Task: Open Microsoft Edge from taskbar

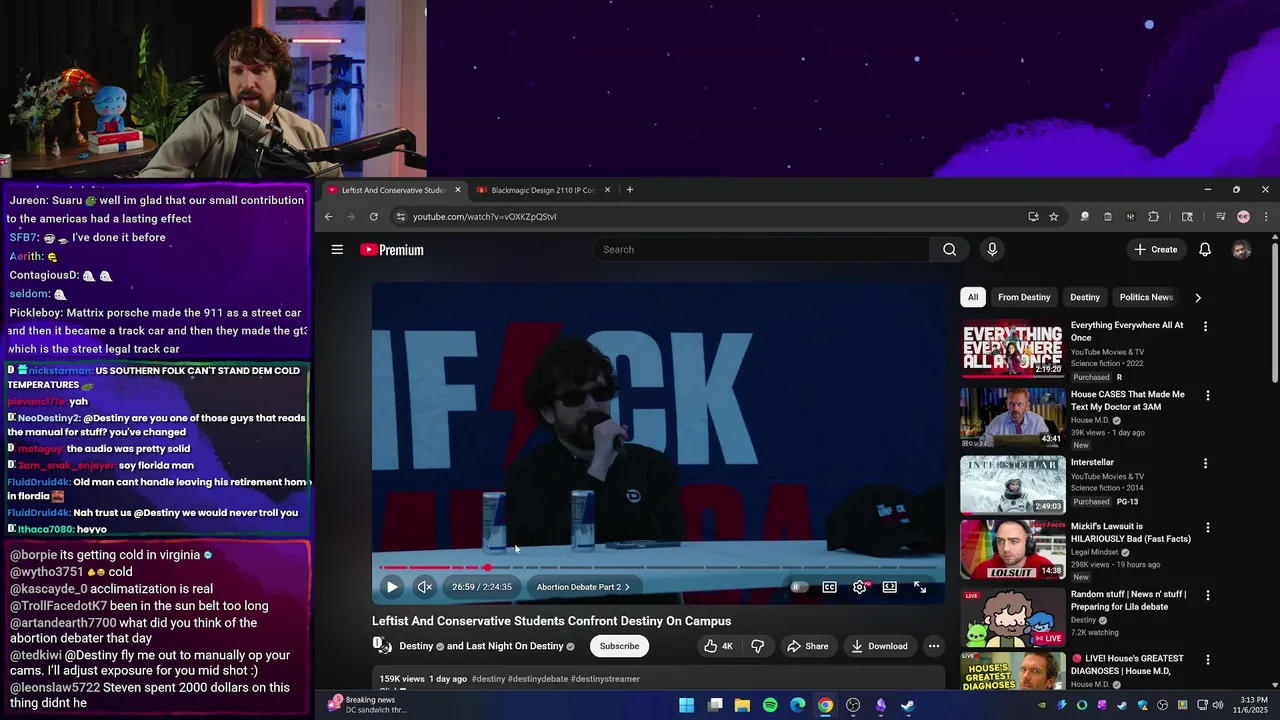Action: pyautogui.click(x=797, y=705)
